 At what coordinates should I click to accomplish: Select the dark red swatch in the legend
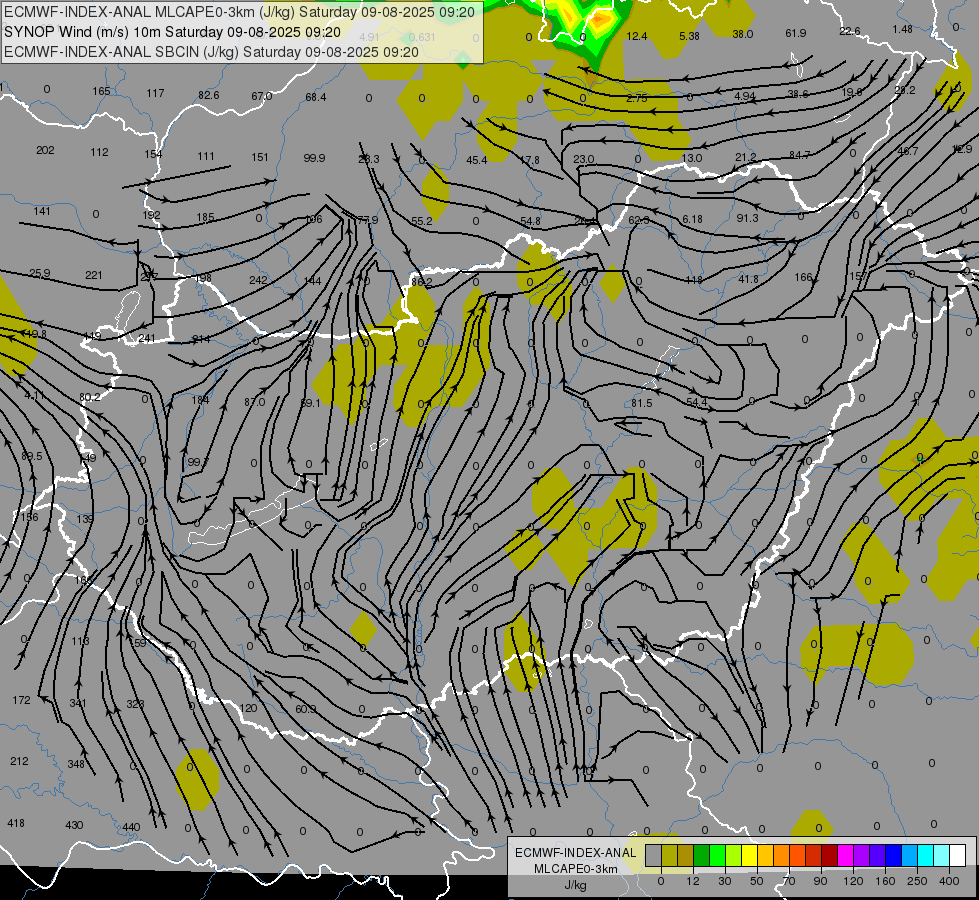[829, 856]
